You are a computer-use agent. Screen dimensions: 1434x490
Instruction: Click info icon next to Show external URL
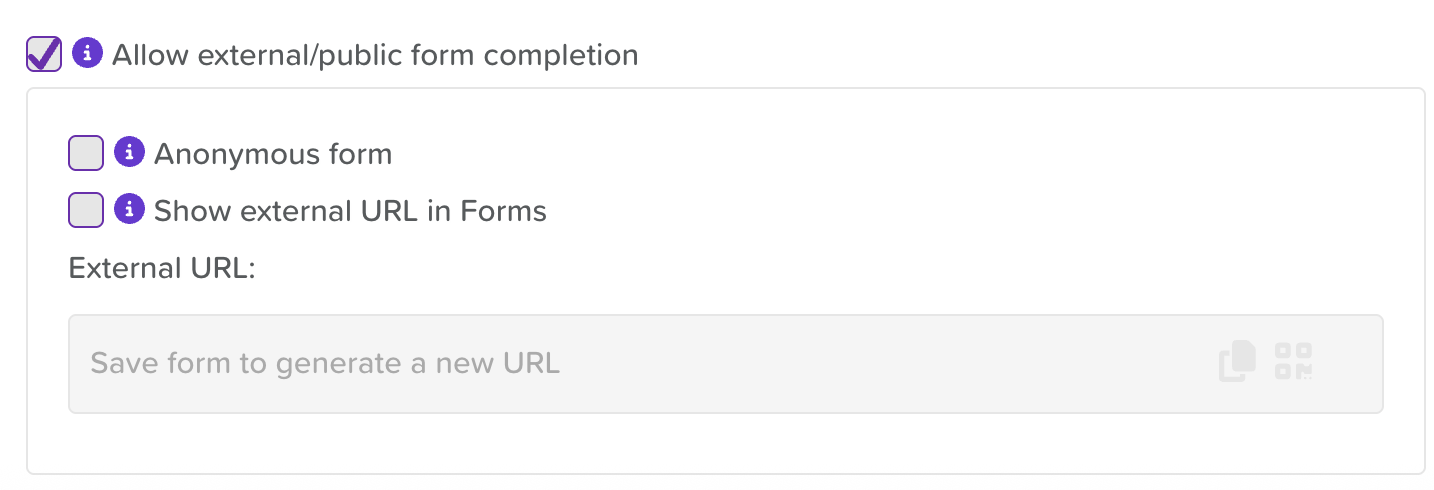(x=130, y=210)
